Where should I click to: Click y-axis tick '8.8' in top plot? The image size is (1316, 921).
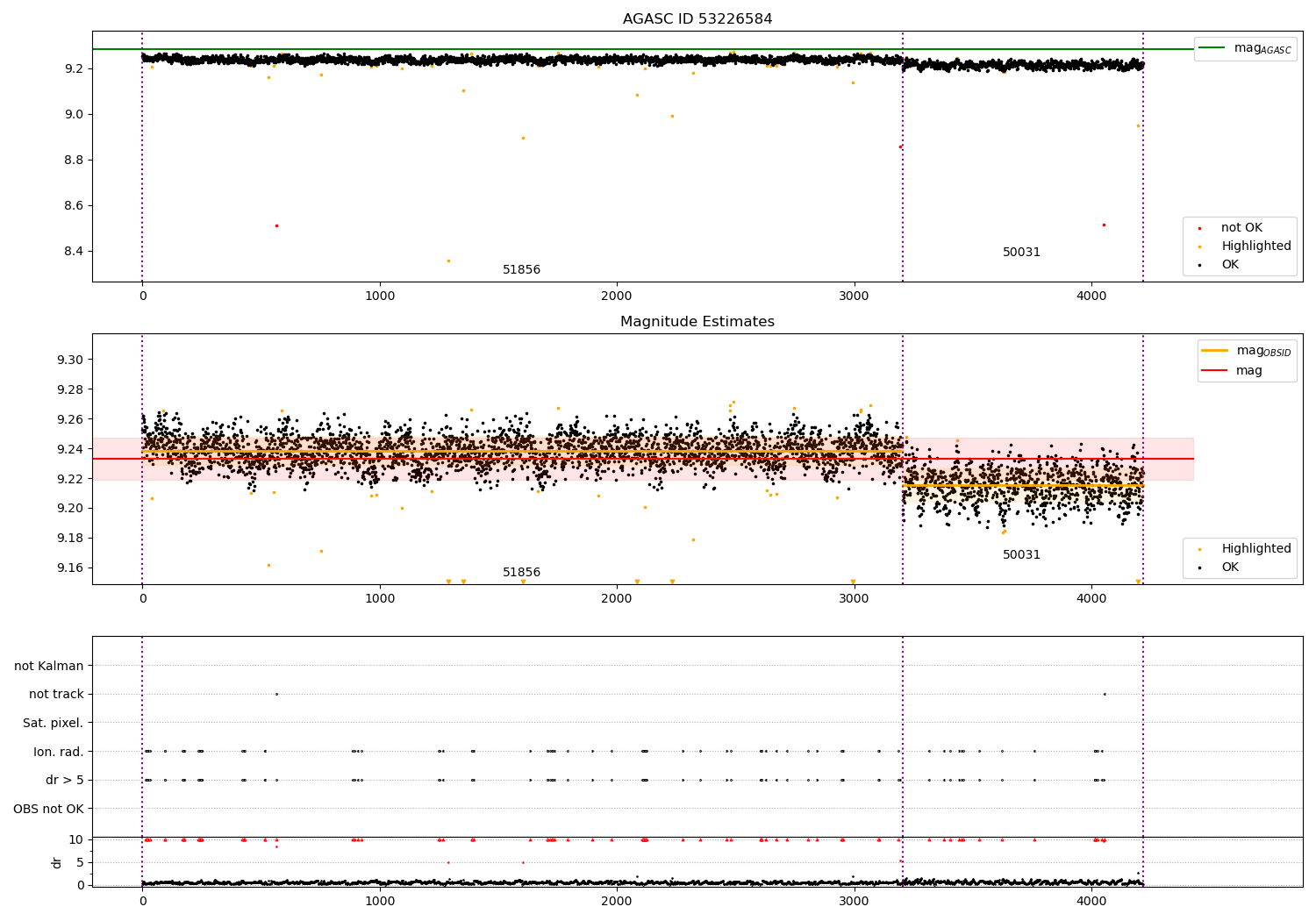coord(74,160)
